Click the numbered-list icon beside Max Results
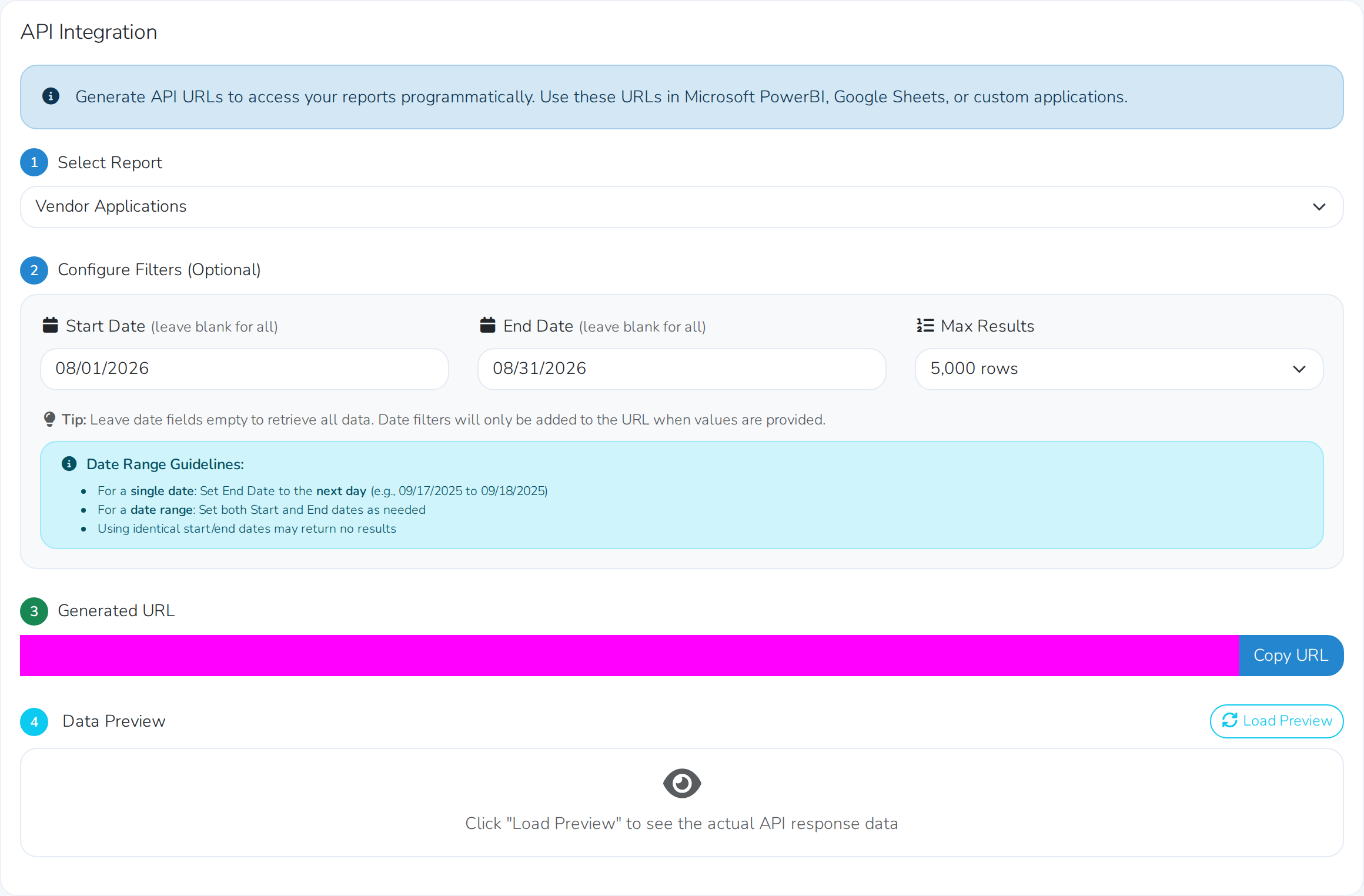The width and height of the screenshot is (1364, 896). click(x=925, y=326)
